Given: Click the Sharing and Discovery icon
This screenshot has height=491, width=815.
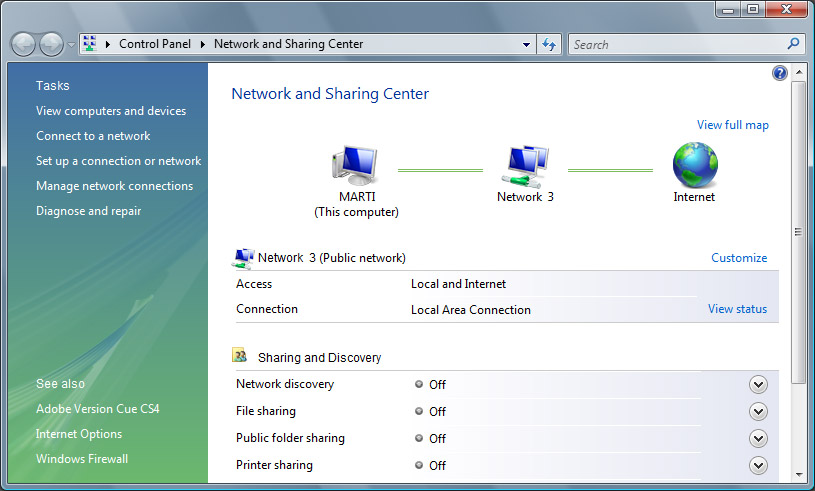Looking at the screenshot, I should (x=239, y=355).
